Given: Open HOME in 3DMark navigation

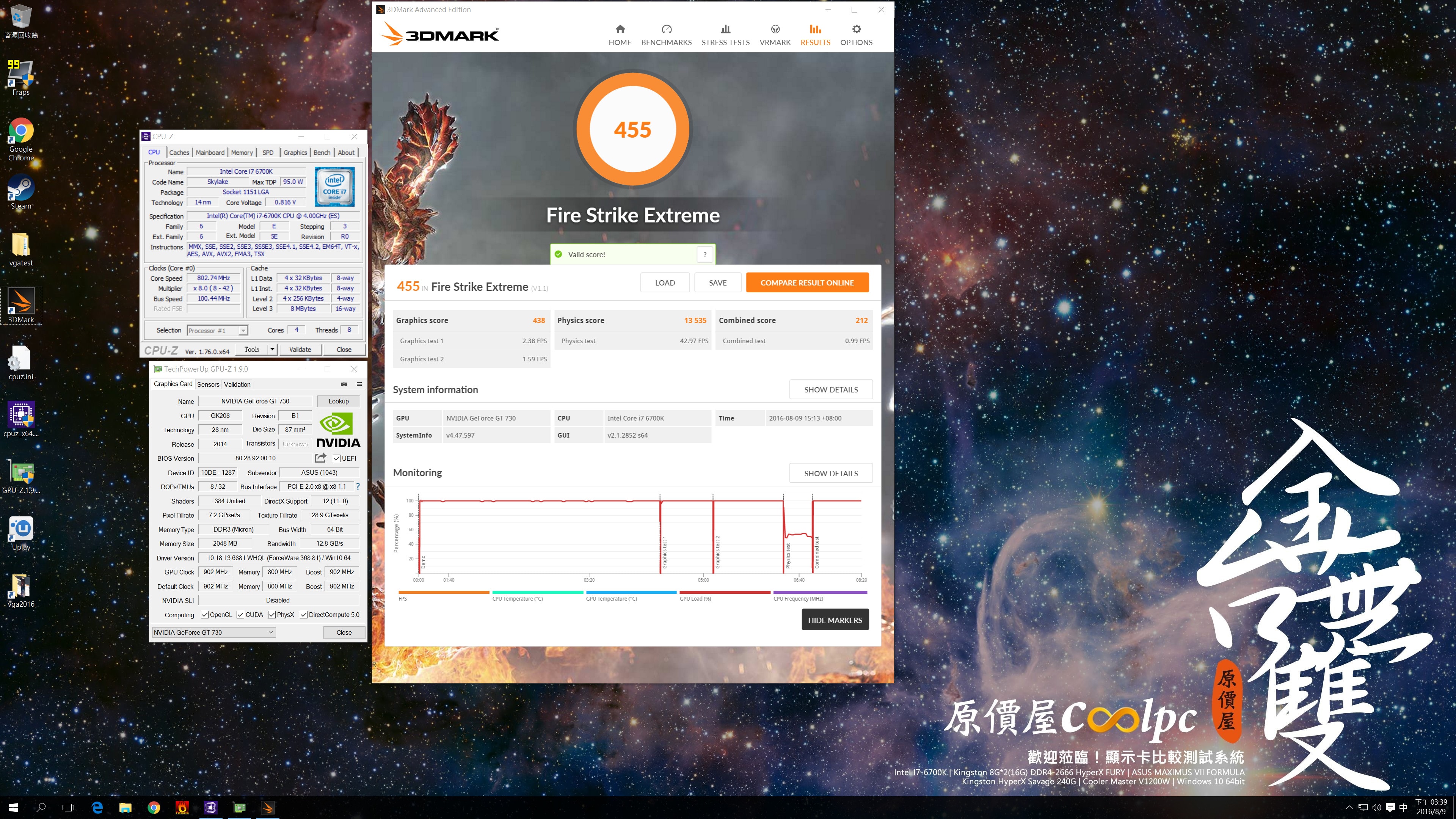Looking at the screenshot, I should pos(620,35).
